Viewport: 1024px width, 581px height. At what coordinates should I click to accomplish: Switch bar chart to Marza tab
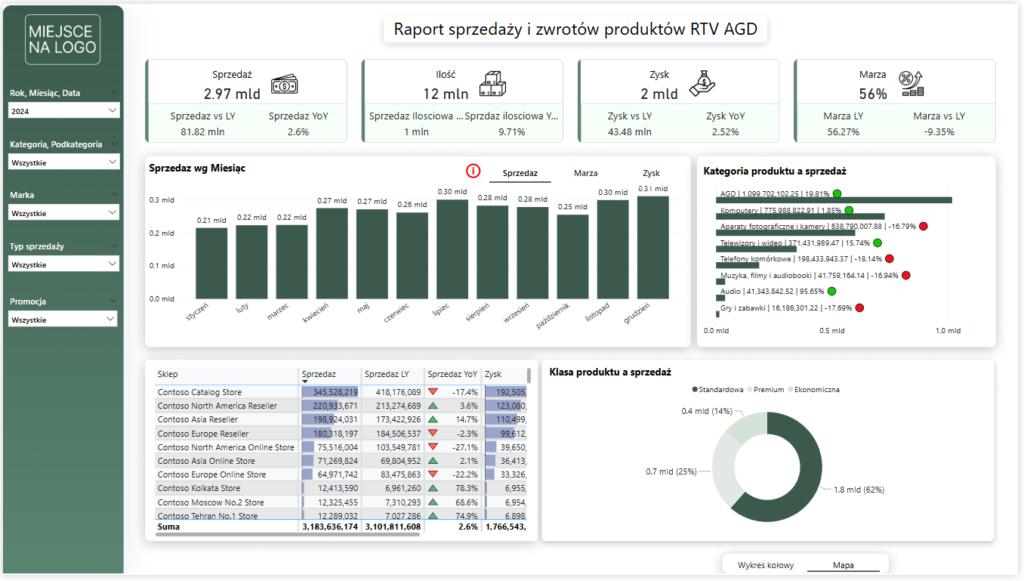coord(585,173)
